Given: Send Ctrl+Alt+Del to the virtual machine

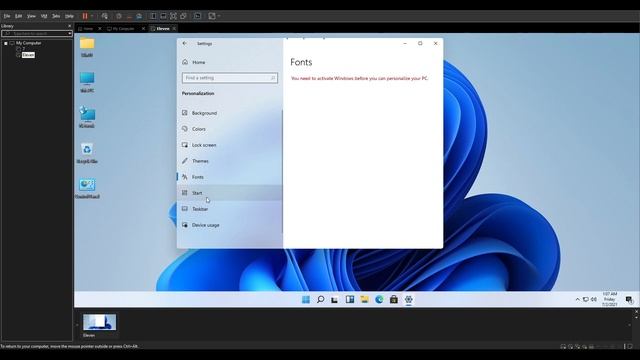Looking at the screenshot, I should 104,16.
